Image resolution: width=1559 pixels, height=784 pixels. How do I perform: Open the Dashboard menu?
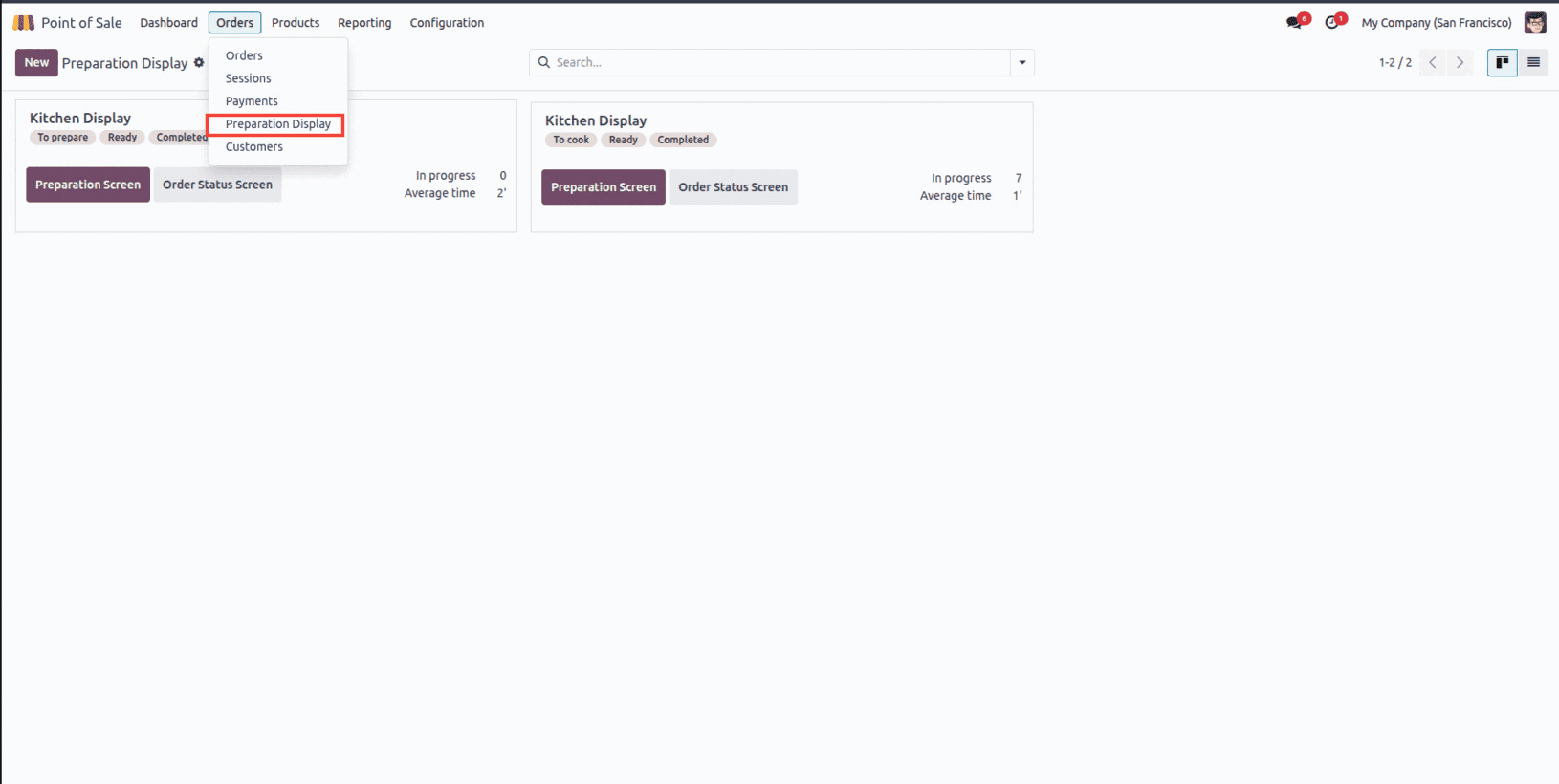(168, 23)
